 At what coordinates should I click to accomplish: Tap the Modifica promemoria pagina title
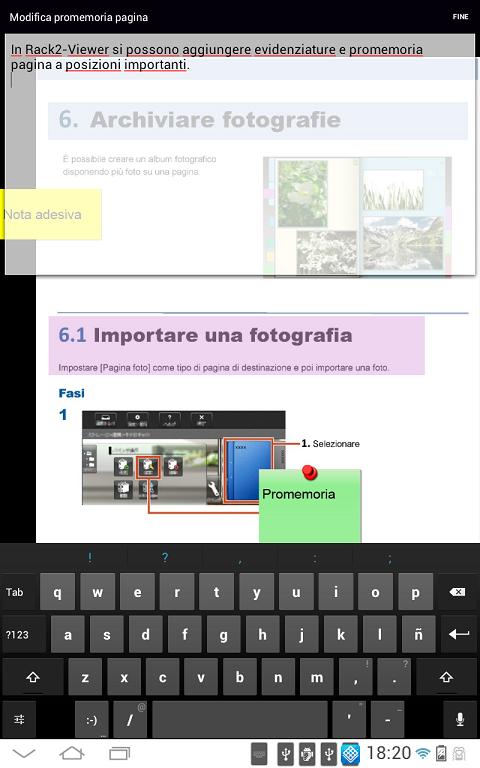click(79, 17)
